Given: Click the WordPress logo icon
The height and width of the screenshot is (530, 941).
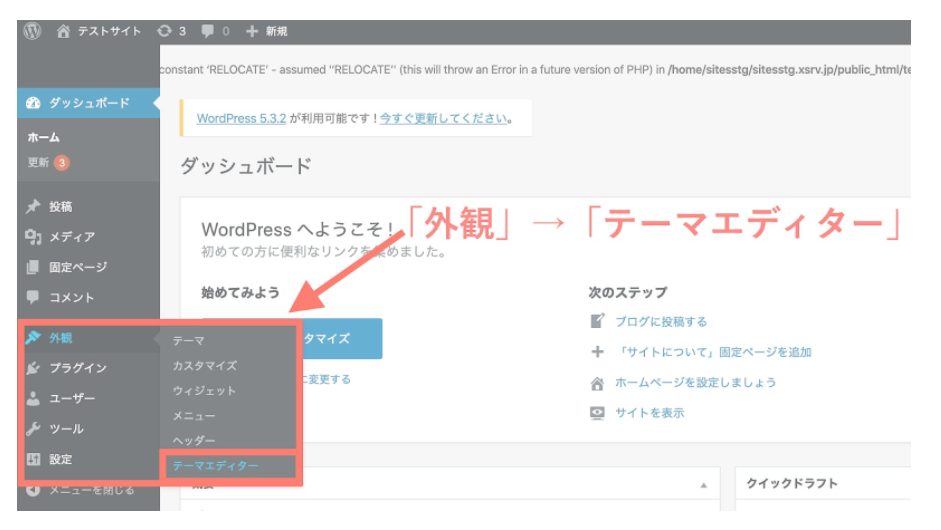Looking at the screenshot, I should [32, 31].
